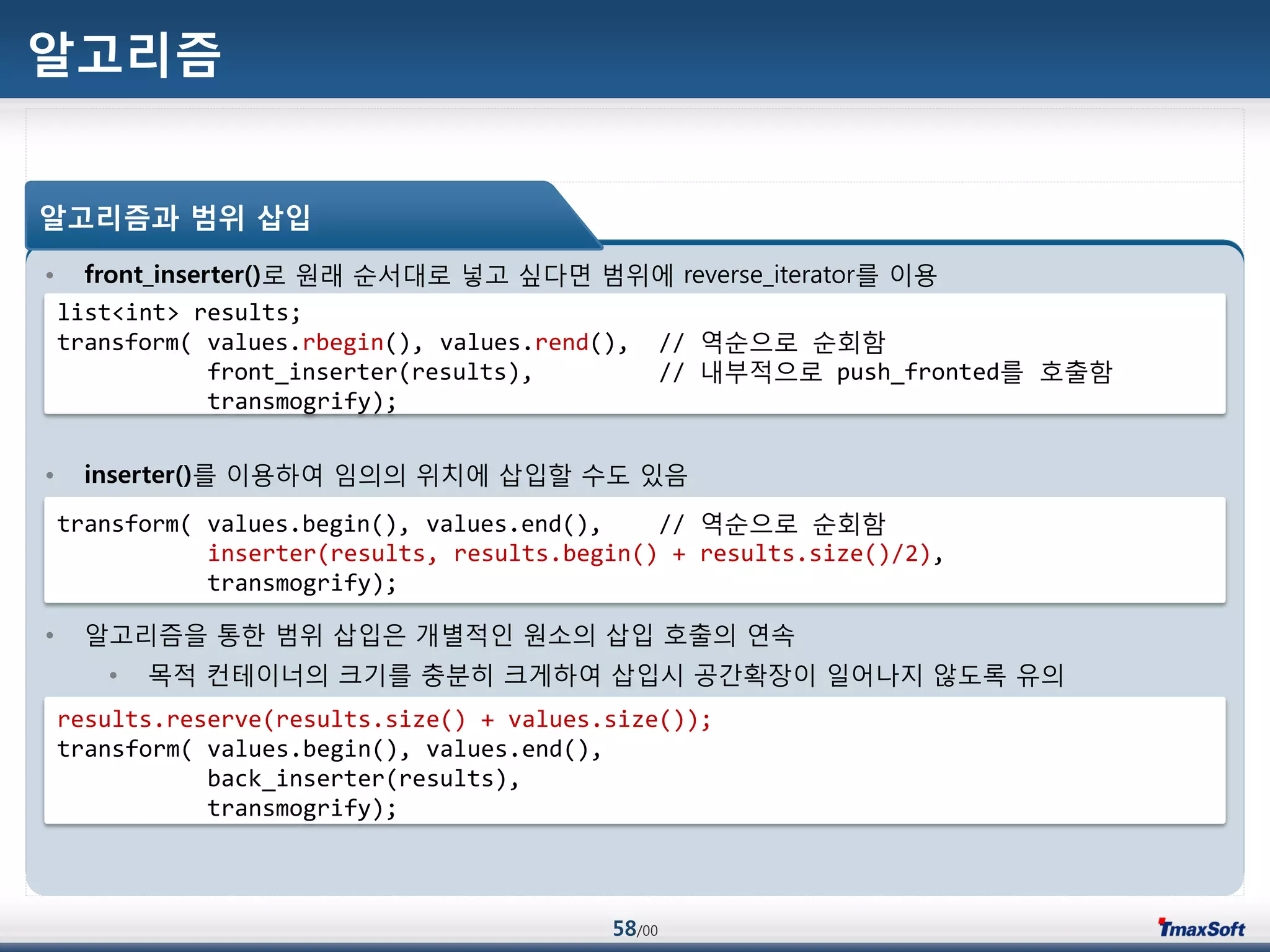The height and width of the screenshot is (952, 1270).
Task: Click the page number 58
Action: pyautogui.click(x=624, y=928)
